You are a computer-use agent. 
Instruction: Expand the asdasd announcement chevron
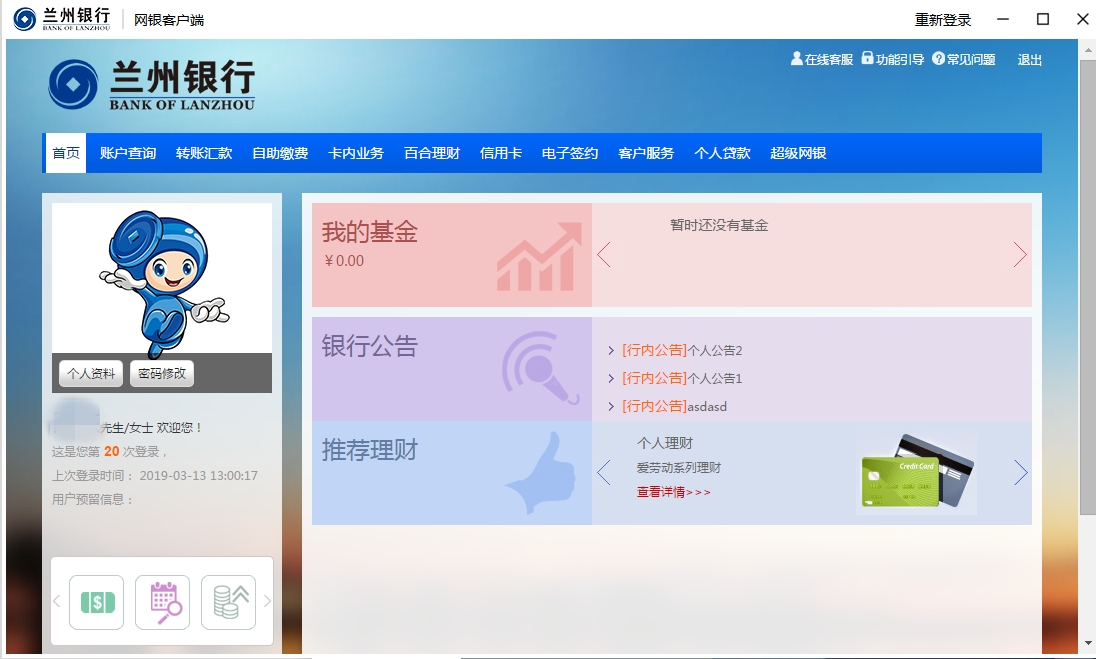tap(611, 406)
